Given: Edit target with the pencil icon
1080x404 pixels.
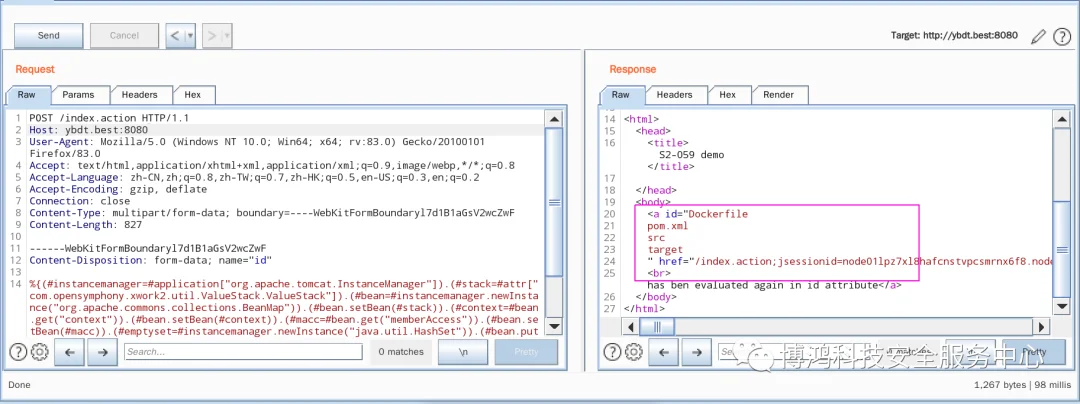Looking at the screenshot, I should [x=1038, y=37].
